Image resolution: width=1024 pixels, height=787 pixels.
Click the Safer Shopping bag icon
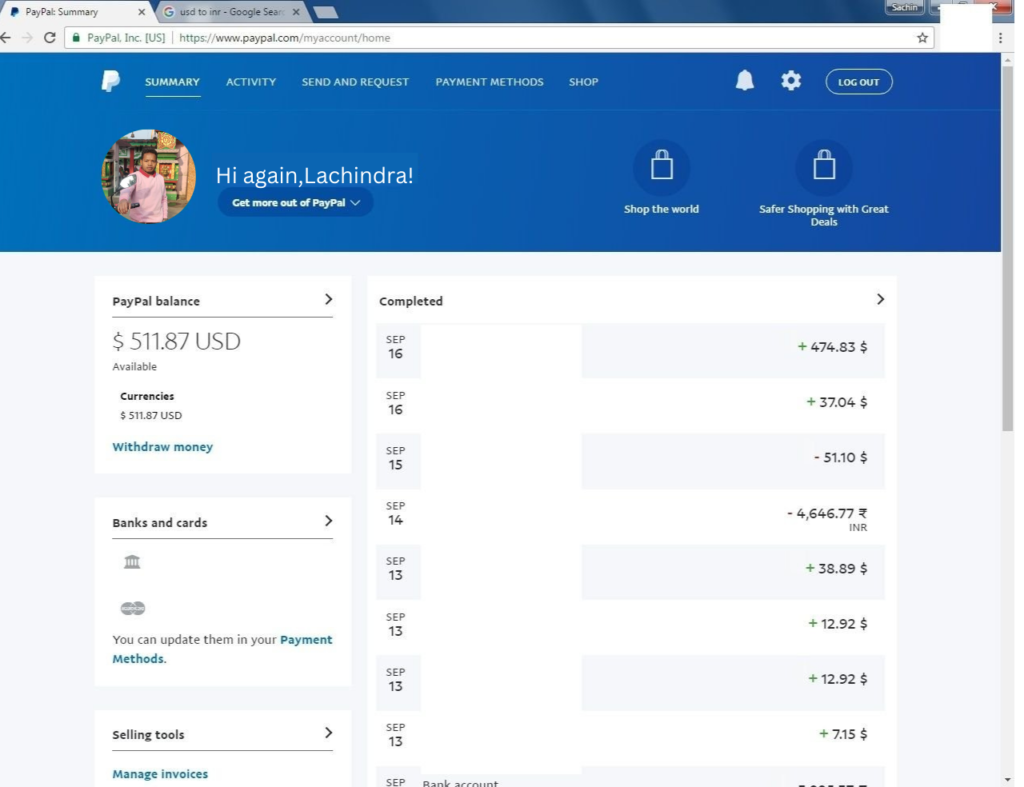(x=824, y=167)
